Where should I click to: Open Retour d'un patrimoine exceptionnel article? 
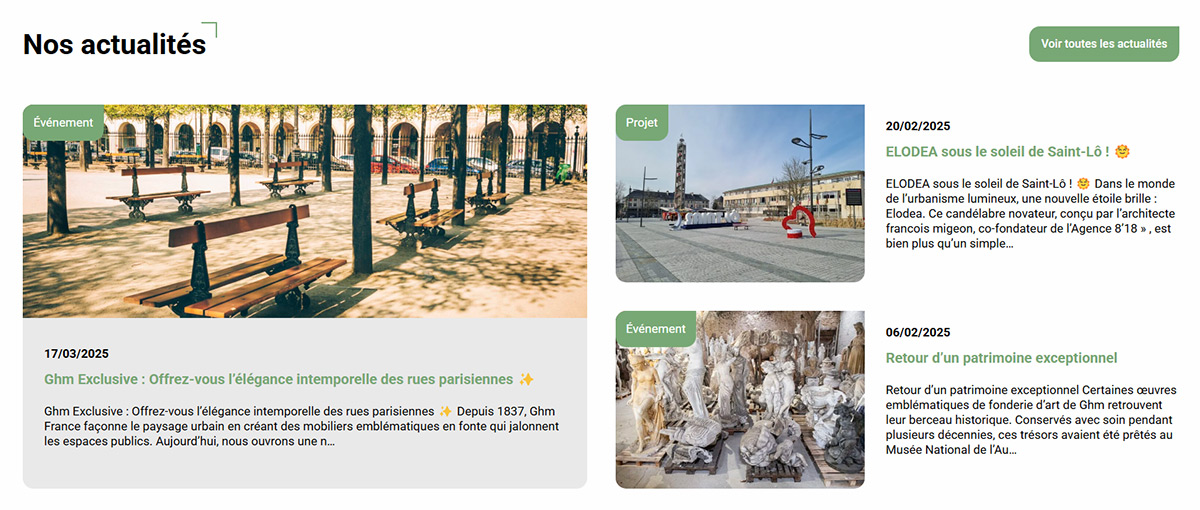pos(1001,358)
